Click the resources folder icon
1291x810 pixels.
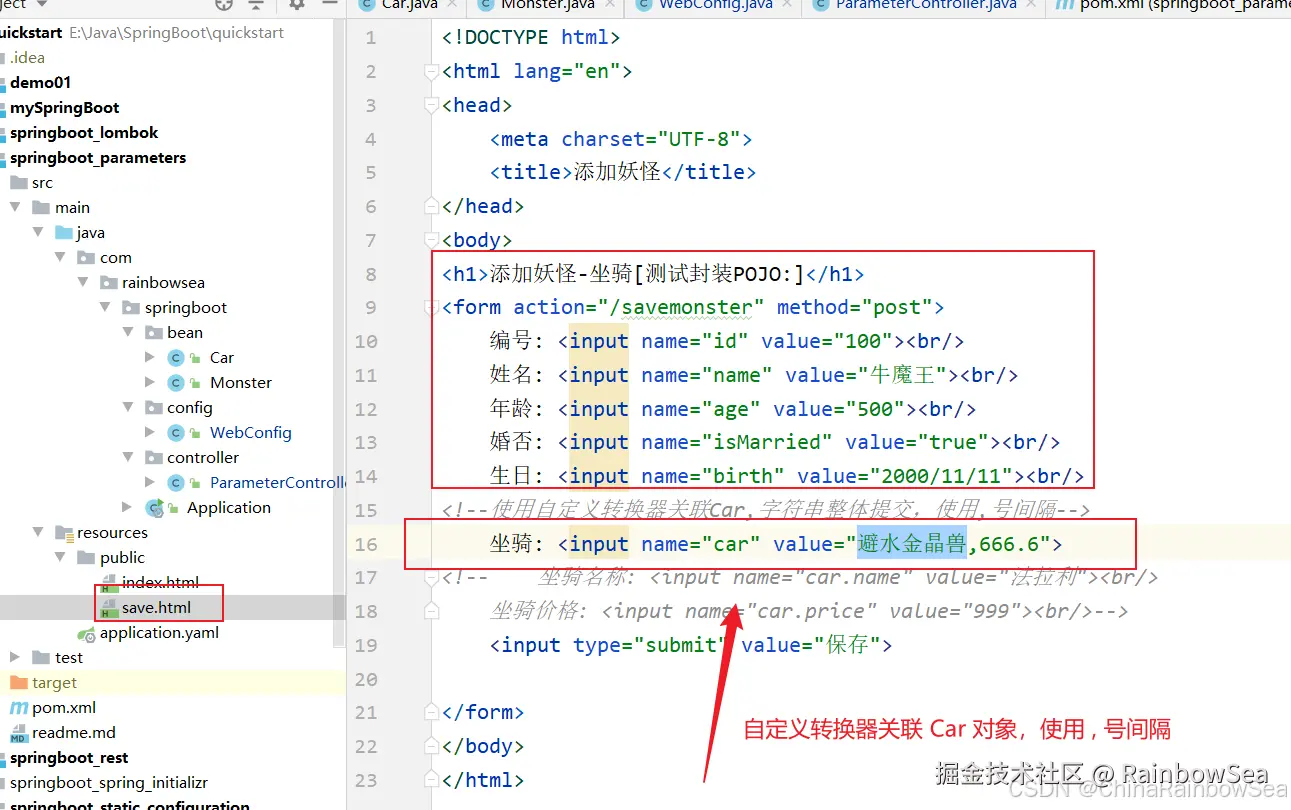[64, 533]
